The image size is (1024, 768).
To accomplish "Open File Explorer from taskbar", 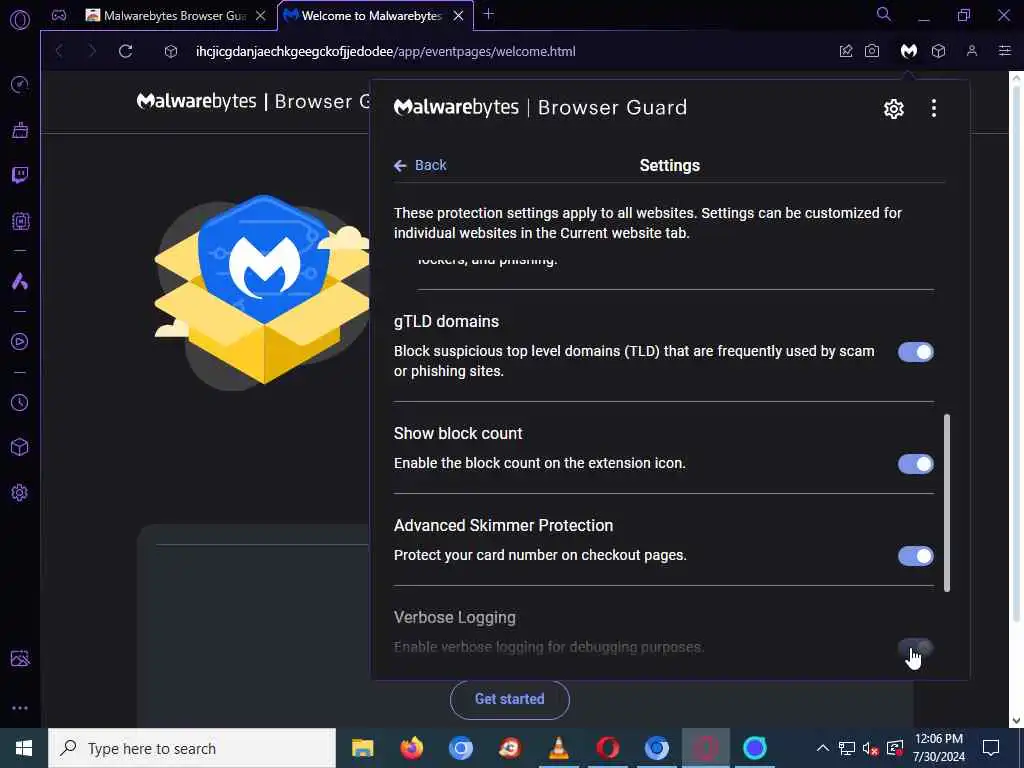I will (x=362, y=748).
